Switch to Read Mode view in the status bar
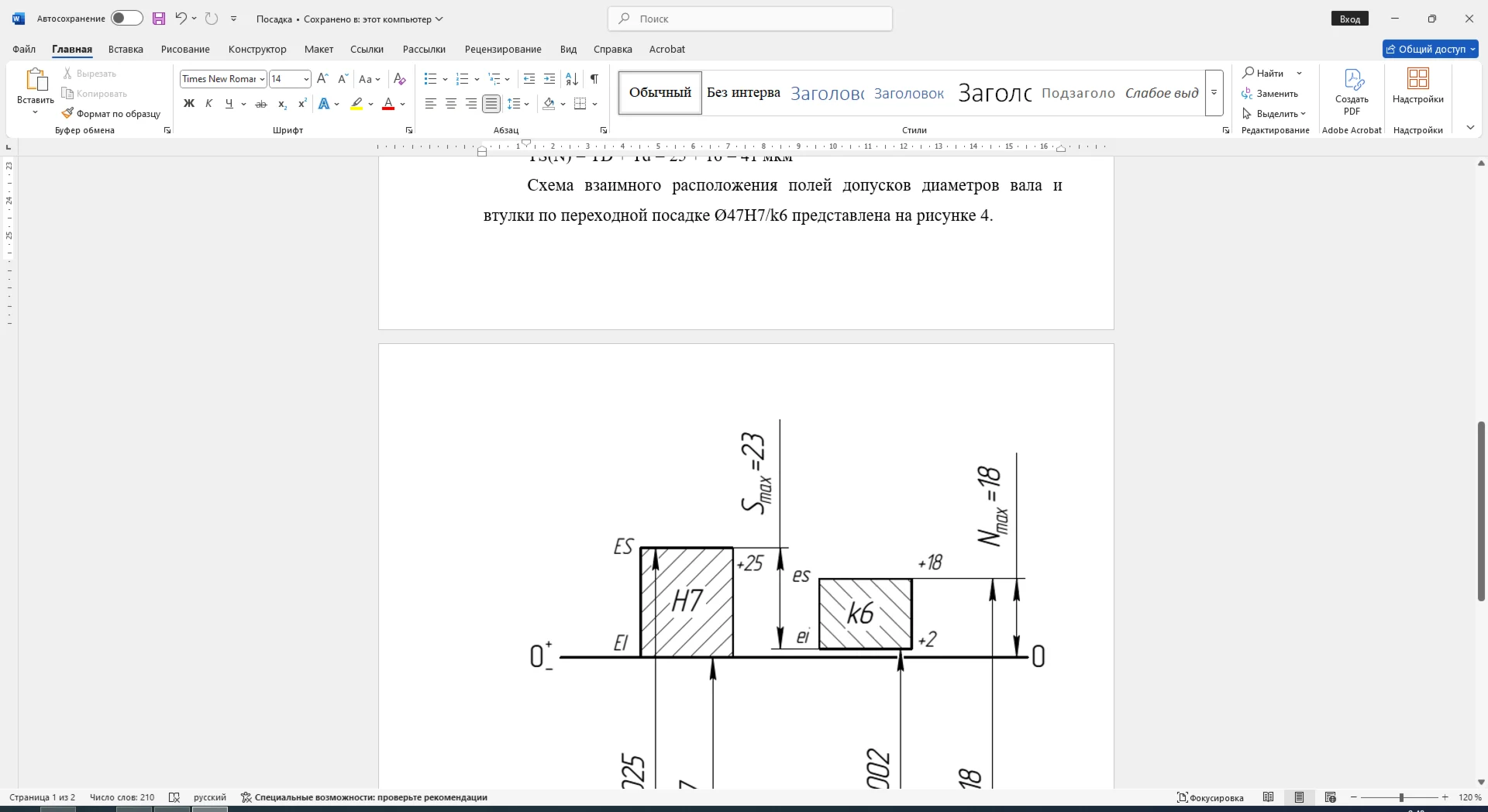 [x=1269, y=797]
